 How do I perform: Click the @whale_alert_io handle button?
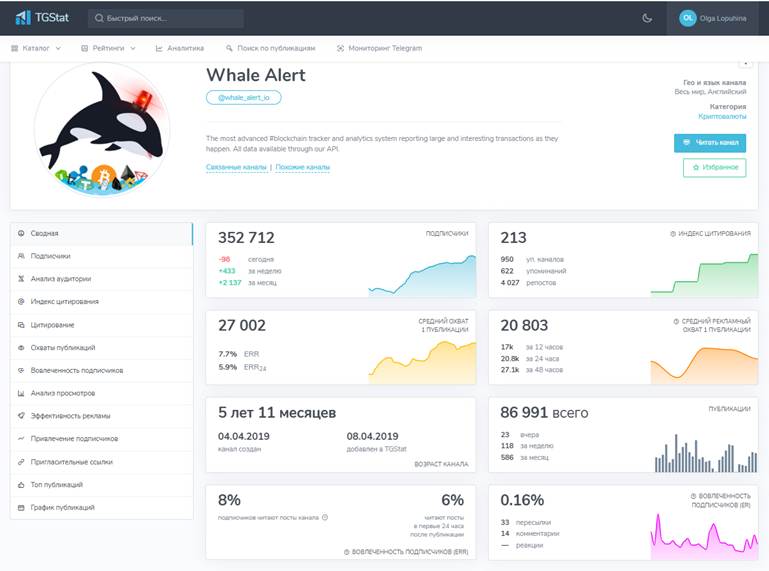coord(244,98)
